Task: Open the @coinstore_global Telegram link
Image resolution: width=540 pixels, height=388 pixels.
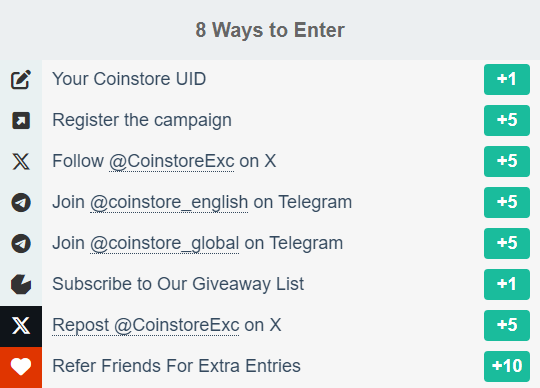Action: point(164,243)
